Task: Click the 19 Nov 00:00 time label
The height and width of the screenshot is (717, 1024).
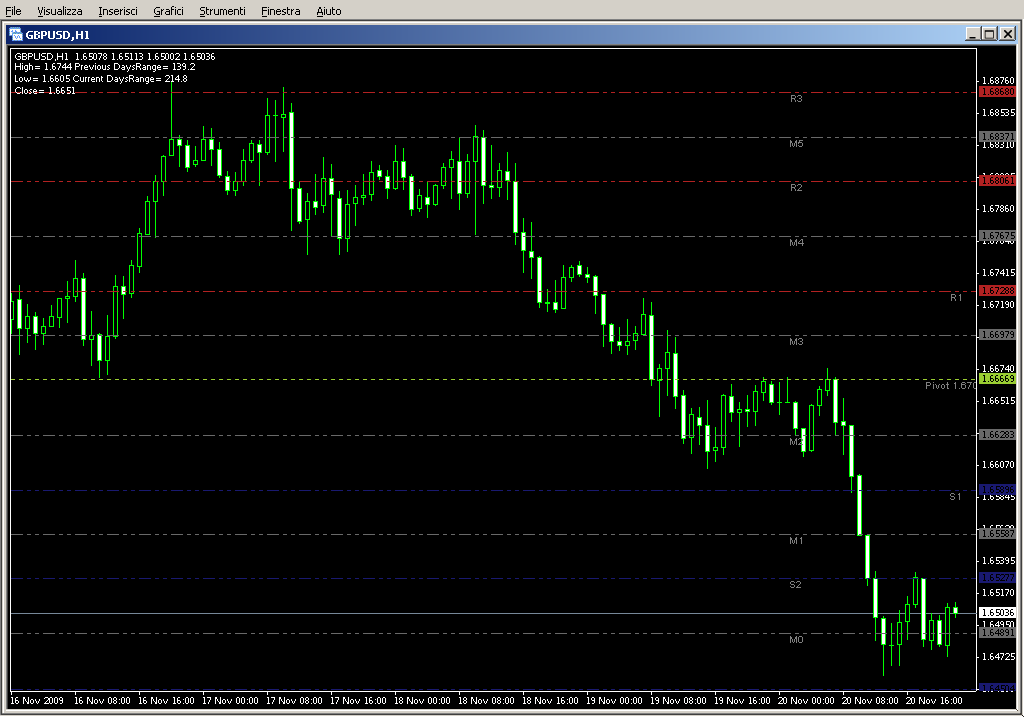Action: 614,701
